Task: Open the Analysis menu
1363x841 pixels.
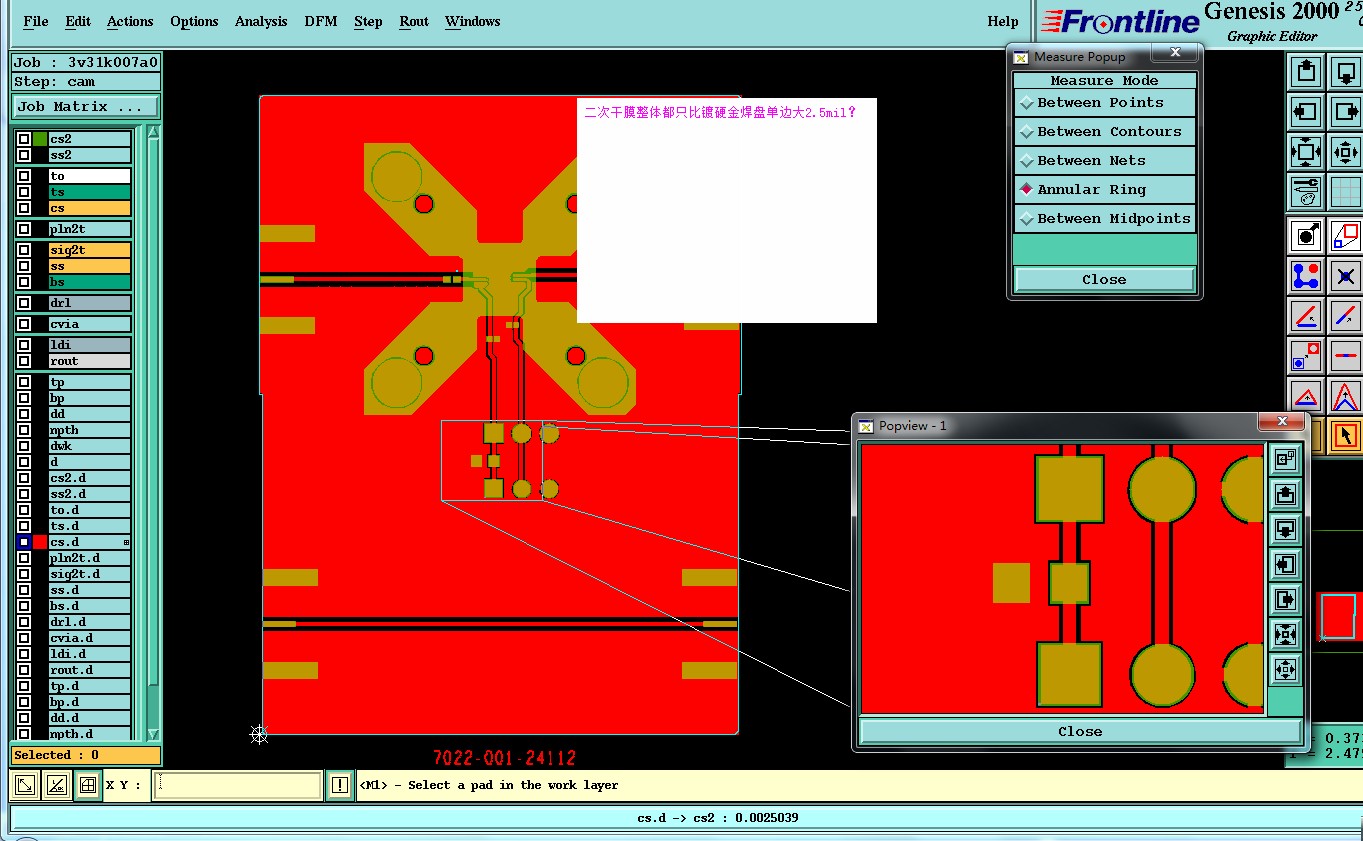Action: [261, 21]
